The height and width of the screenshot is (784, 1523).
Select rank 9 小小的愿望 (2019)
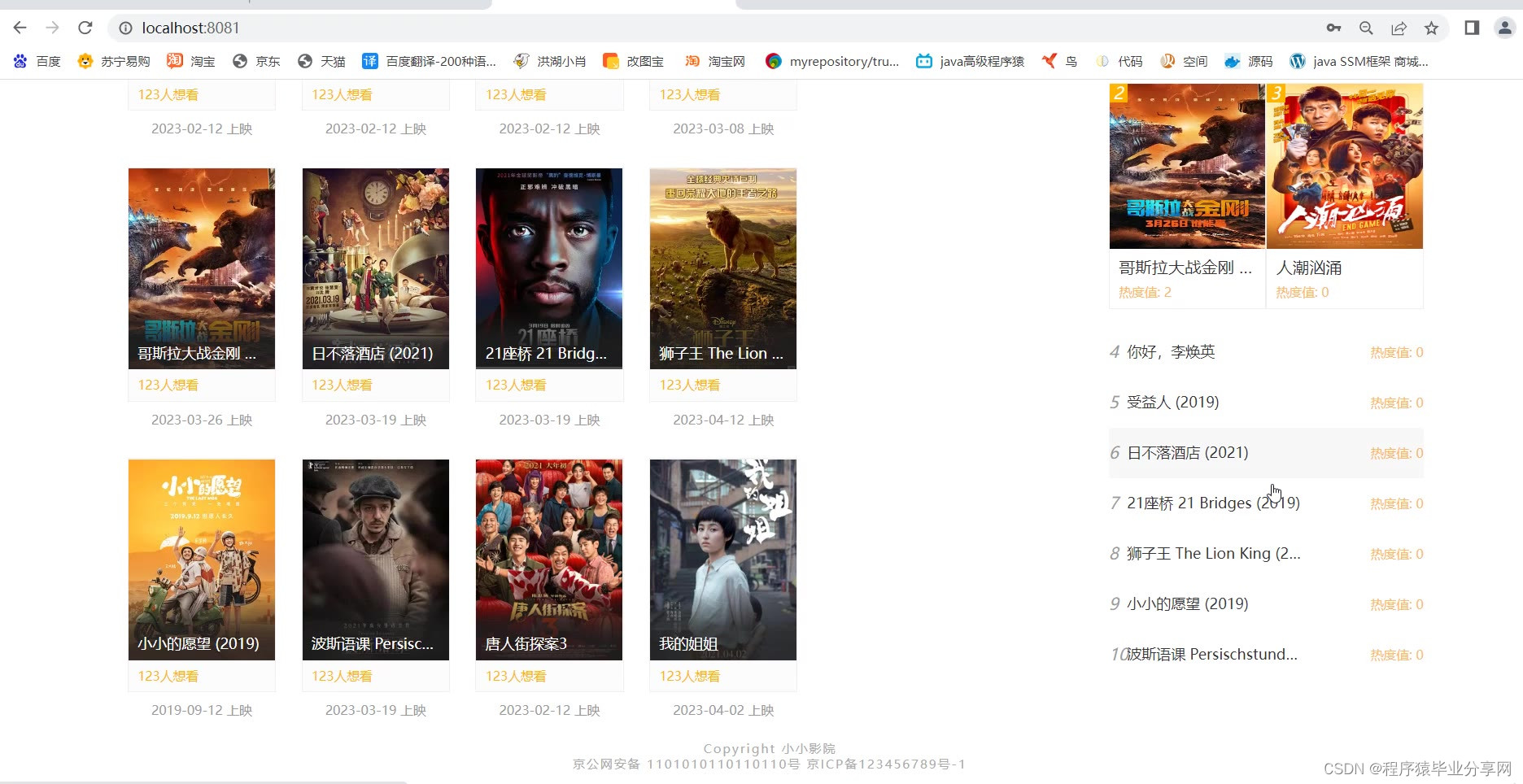(x=1267, y=604)
